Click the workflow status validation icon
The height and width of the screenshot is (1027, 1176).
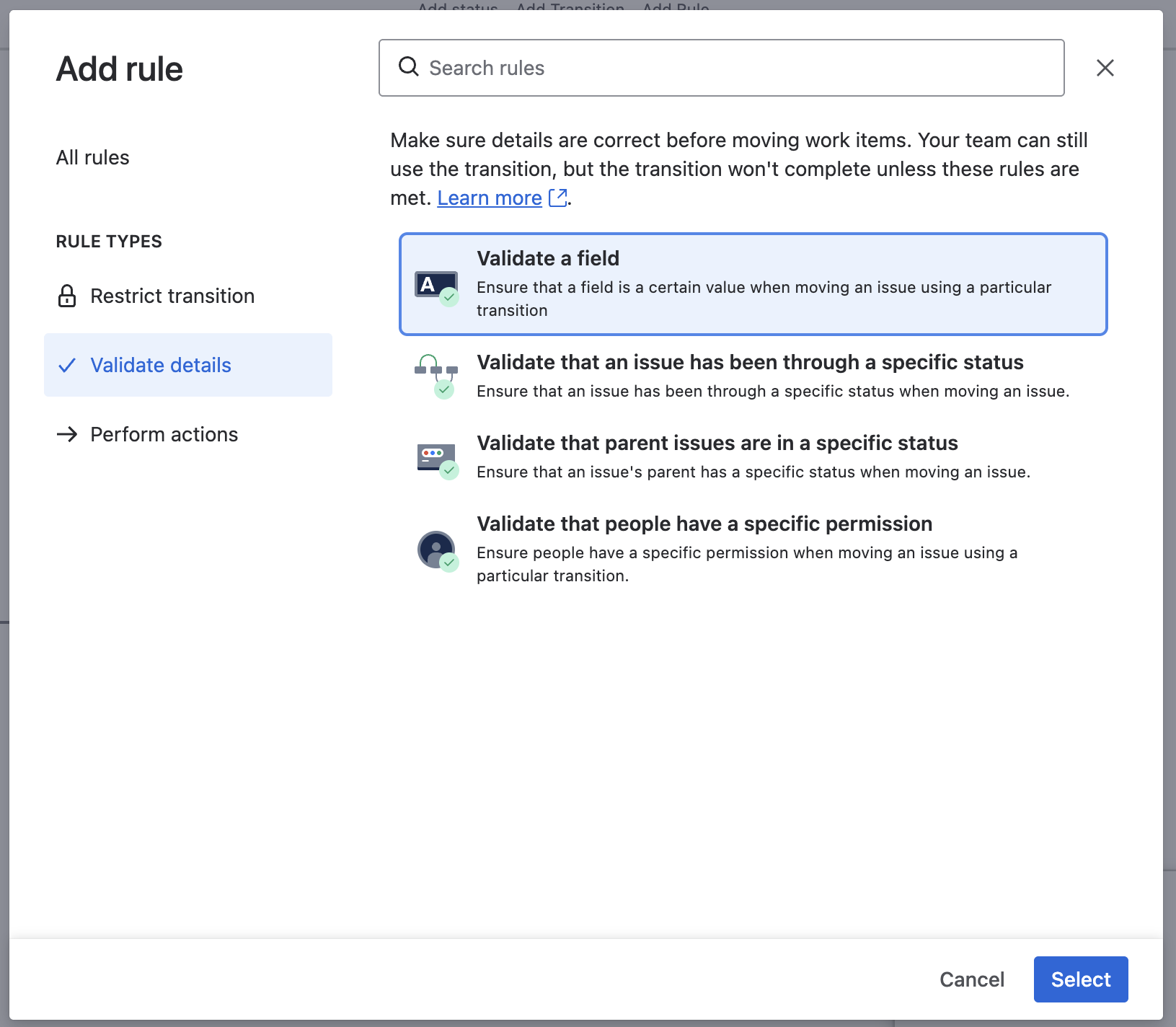tap(436, 375)
